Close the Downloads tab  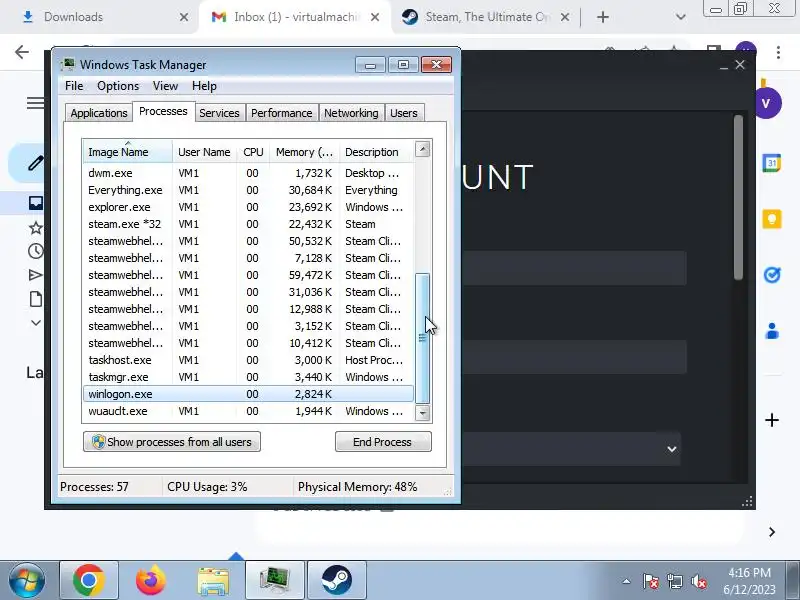click(184, 17)
